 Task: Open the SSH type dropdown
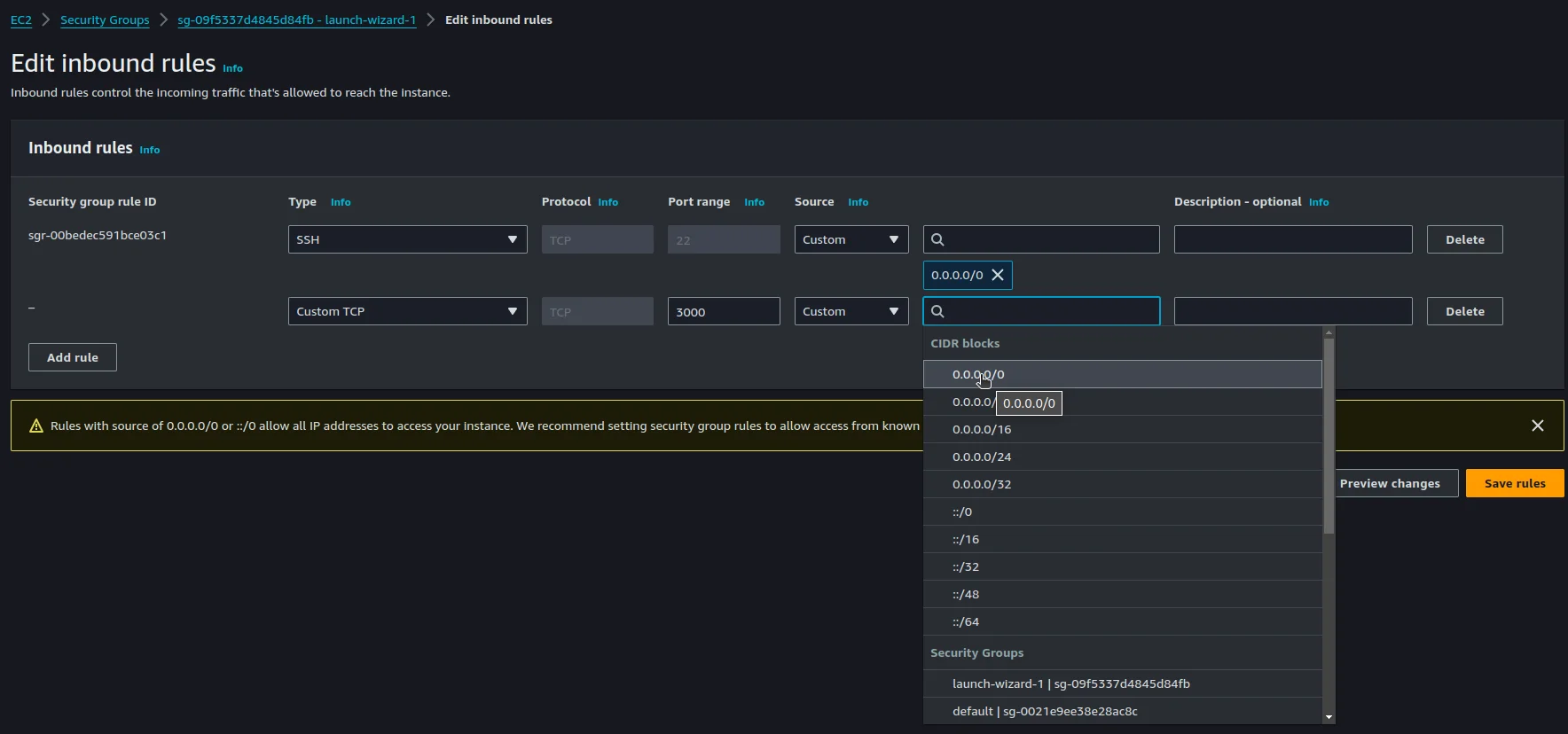point(407,239)
